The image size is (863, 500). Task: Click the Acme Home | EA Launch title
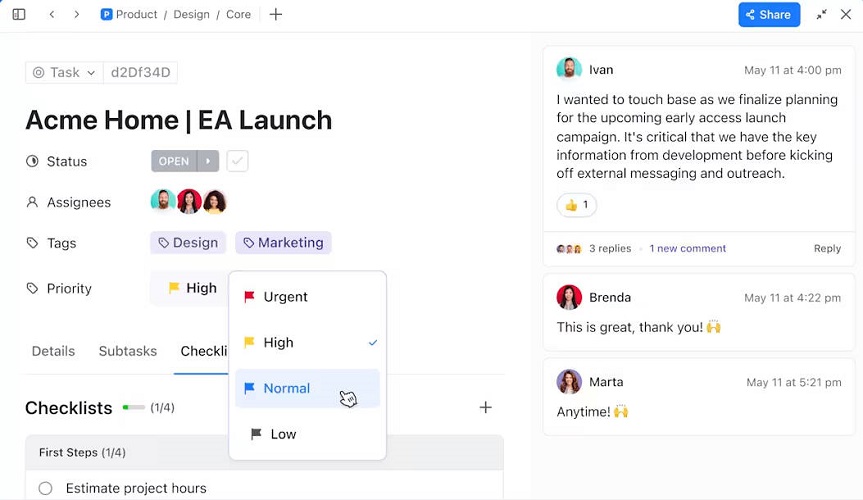point(179,120)
